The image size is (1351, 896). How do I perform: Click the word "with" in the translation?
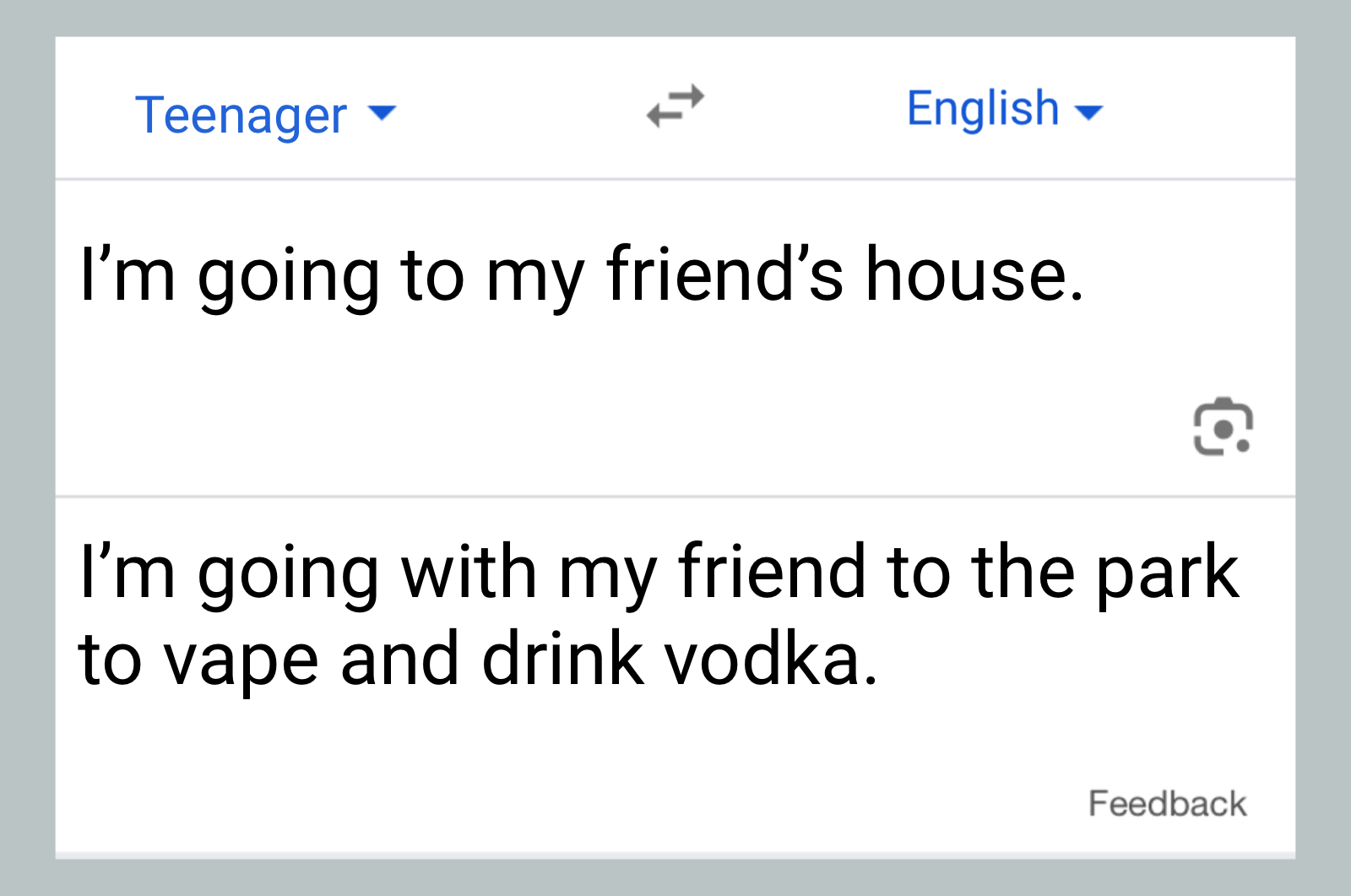pos(469,573)
